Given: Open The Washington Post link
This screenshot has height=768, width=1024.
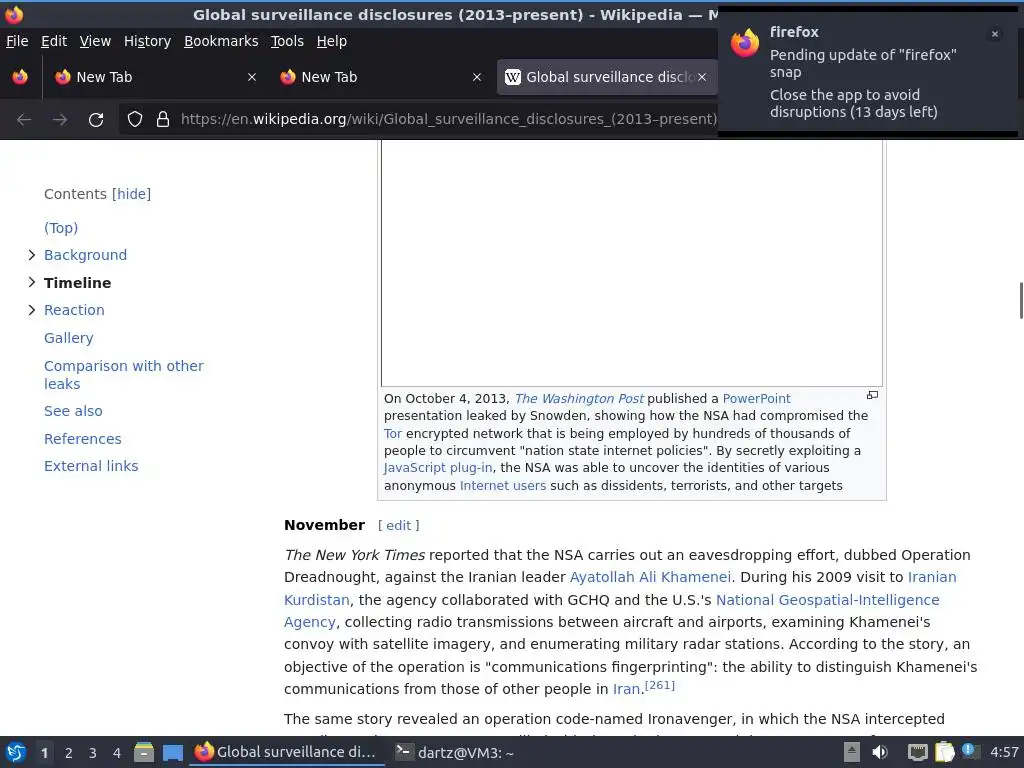Looking at the screenshot, I should (x=579, y=398).
